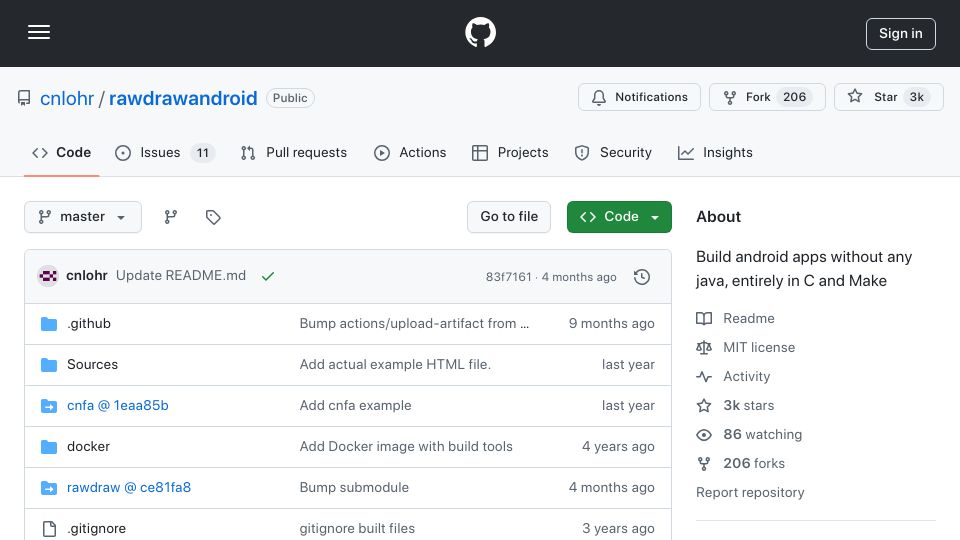Screen dimensions: 960x540
Task: Open the docker folder
Action: 88,446
